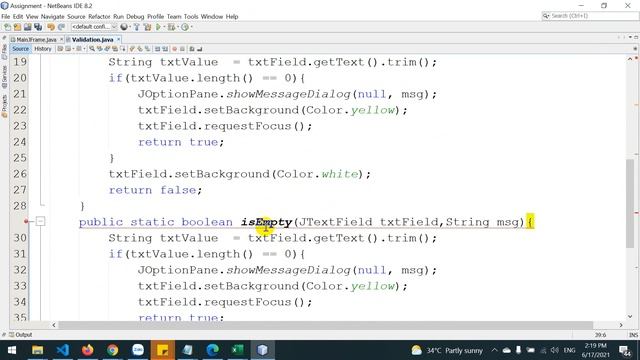
Task: Click the Uncomment icon in editor toolbar
Action: point(199,49)
